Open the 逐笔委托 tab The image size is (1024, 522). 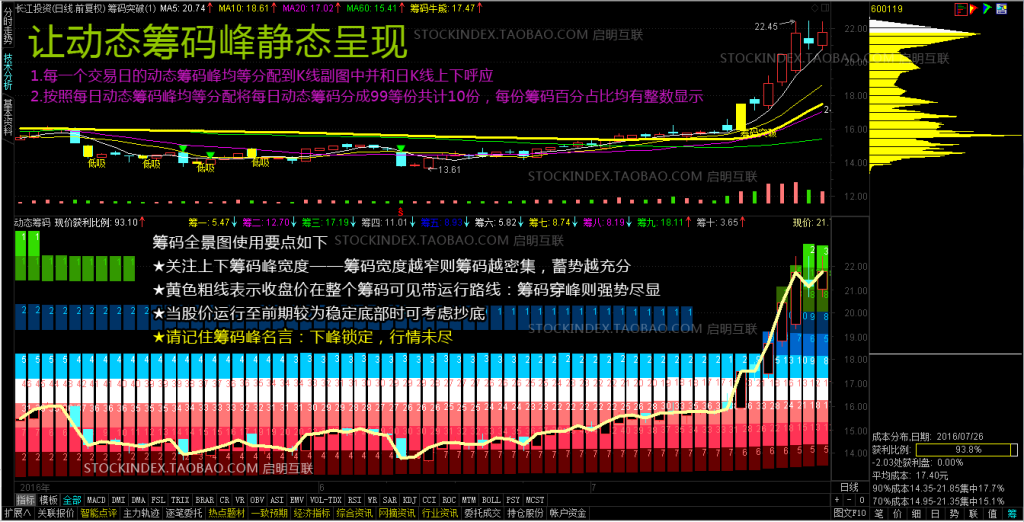point(184,514)
